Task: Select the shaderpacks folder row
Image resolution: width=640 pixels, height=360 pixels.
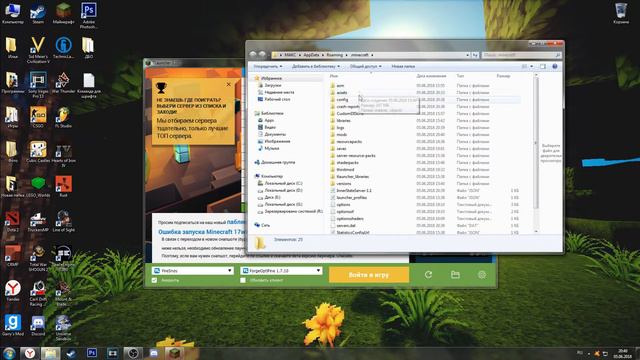Action: [424, 162]
